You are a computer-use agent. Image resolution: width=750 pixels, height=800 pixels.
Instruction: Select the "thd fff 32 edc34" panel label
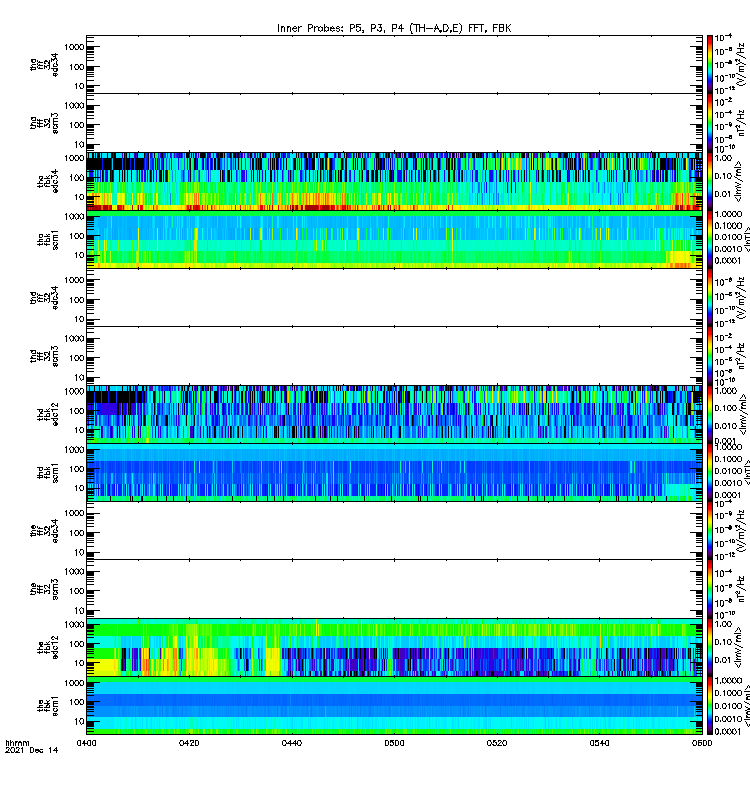[x=44, y=297]
